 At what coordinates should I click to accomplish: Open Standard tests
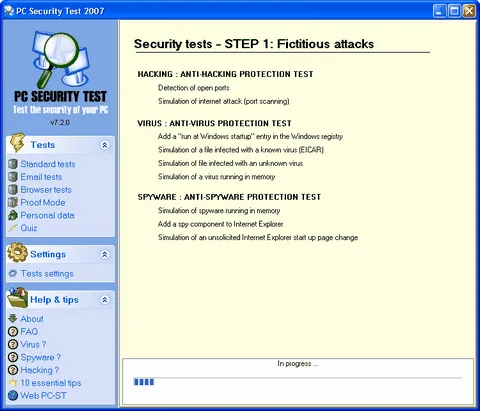pos(48,164)
